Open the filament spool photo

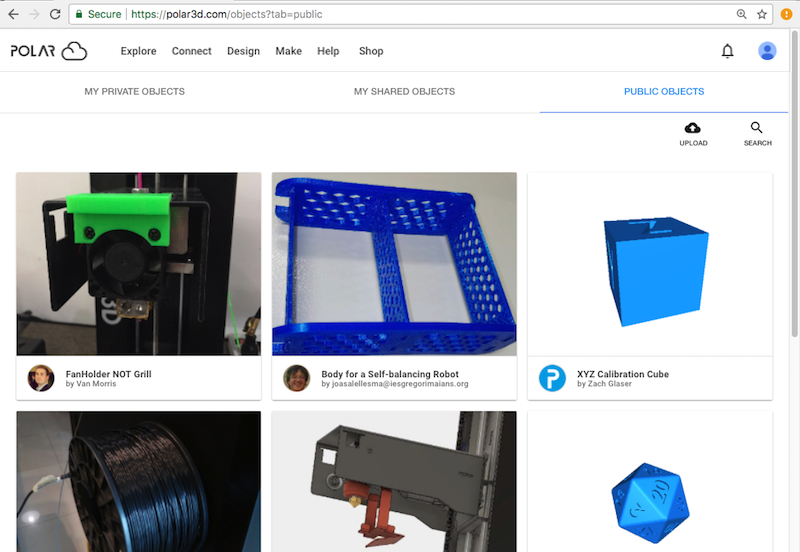[139, 482]
